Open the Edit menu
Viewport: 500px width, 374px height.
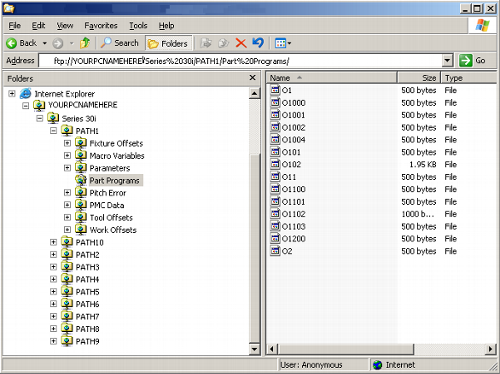[x=38, y=25]
